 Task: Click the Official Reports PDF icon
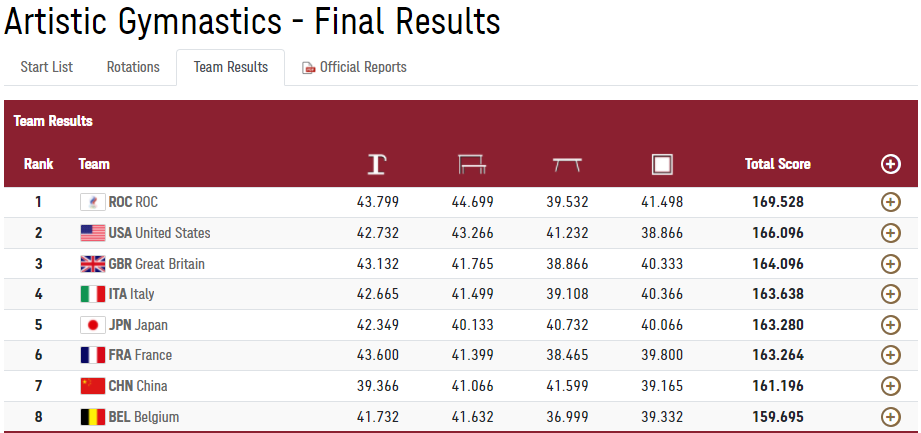coord(308,68)
